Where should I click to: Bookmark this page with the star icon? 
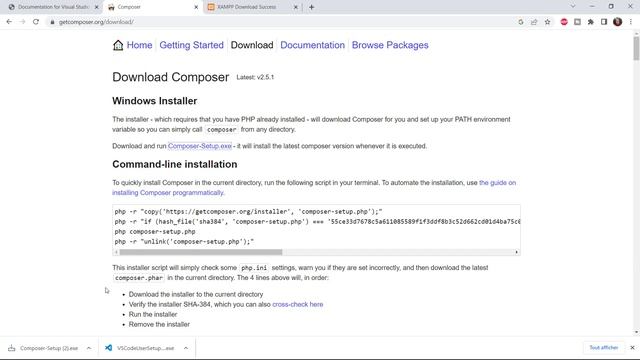[x=547, y=22]
